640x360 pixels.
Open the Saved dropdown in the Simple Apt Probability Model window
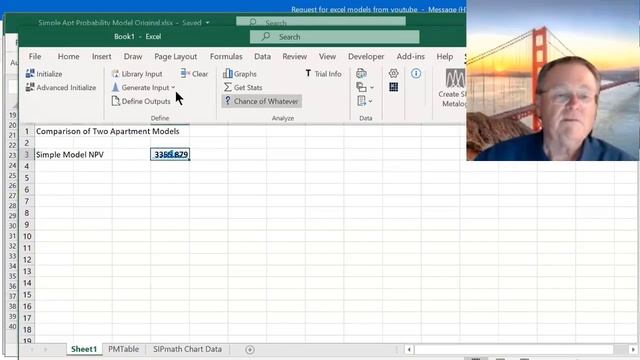(207, 22)
